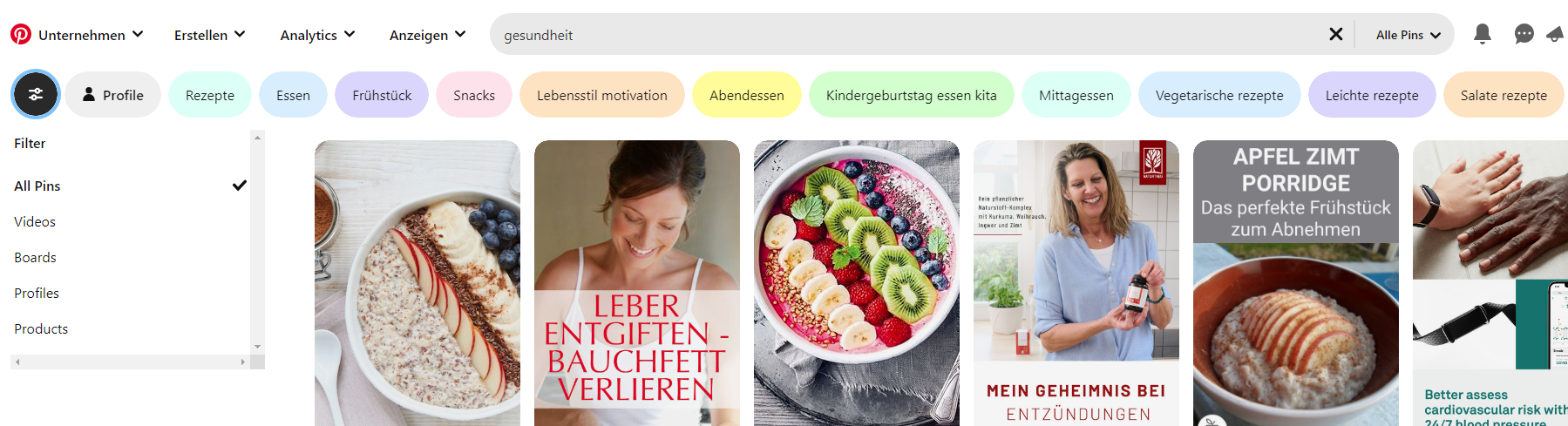Open the Anzeigen menu
Image resolution: width=1568 pixels, height=426 pixels.
(428, 35)
